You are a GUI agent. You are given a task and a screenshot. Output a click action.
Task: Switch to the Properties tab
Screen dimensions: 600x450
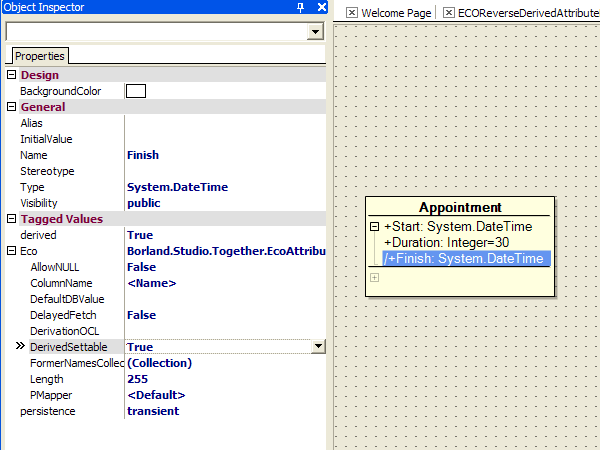point(39,56)
